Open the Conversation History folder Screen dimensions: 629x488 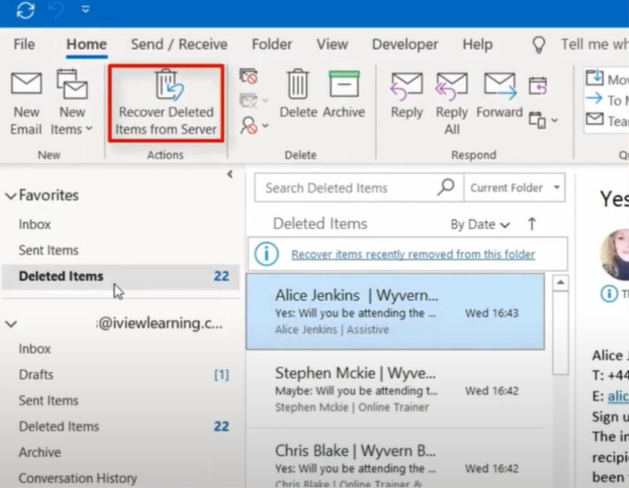[78, 478]
